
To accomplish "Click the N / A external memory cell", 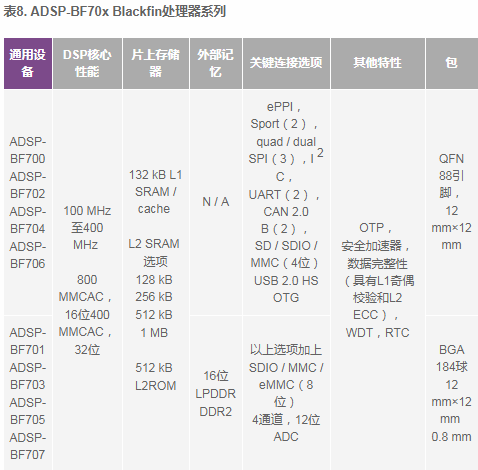I will [216, 202].
